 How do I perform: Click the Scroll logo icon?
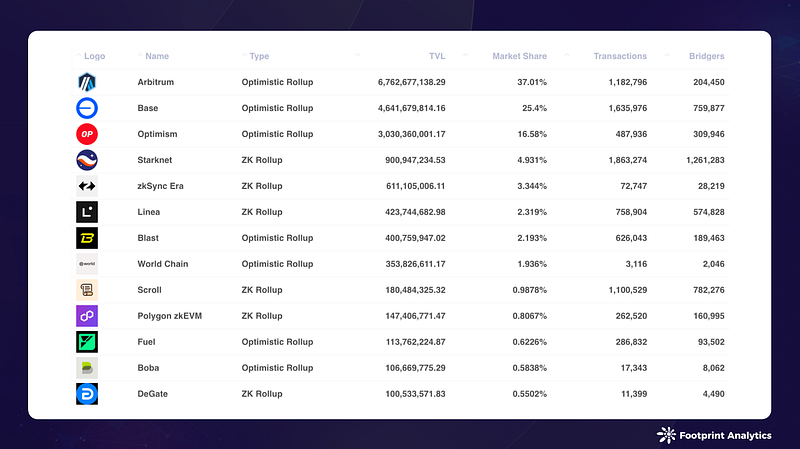[87, 290]
